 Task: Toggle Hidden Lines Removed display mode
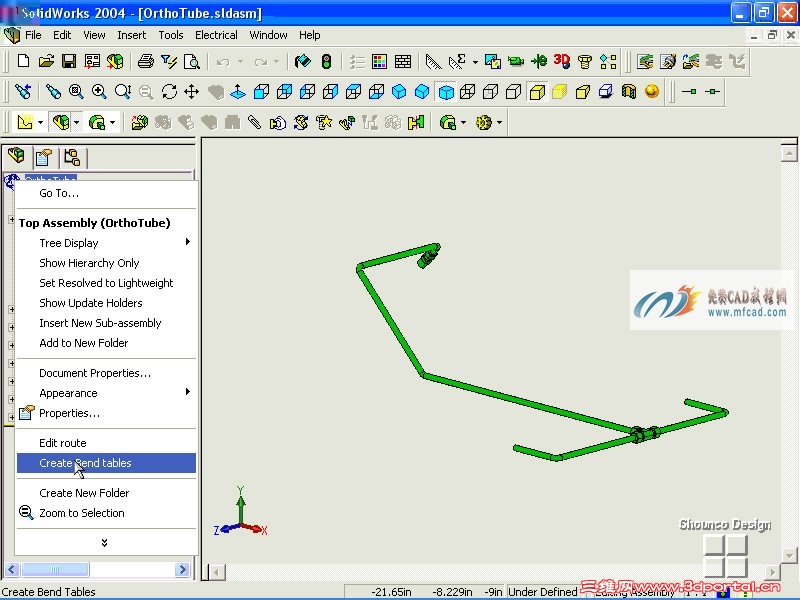pos(514,92)
